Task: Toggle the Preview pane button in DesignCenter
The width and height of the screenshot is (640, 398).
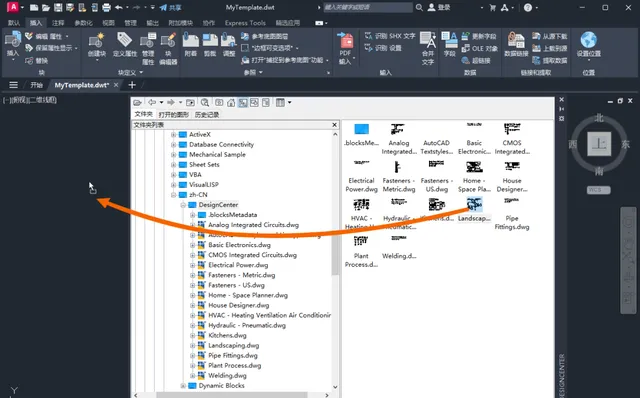Action: (254, 102)
